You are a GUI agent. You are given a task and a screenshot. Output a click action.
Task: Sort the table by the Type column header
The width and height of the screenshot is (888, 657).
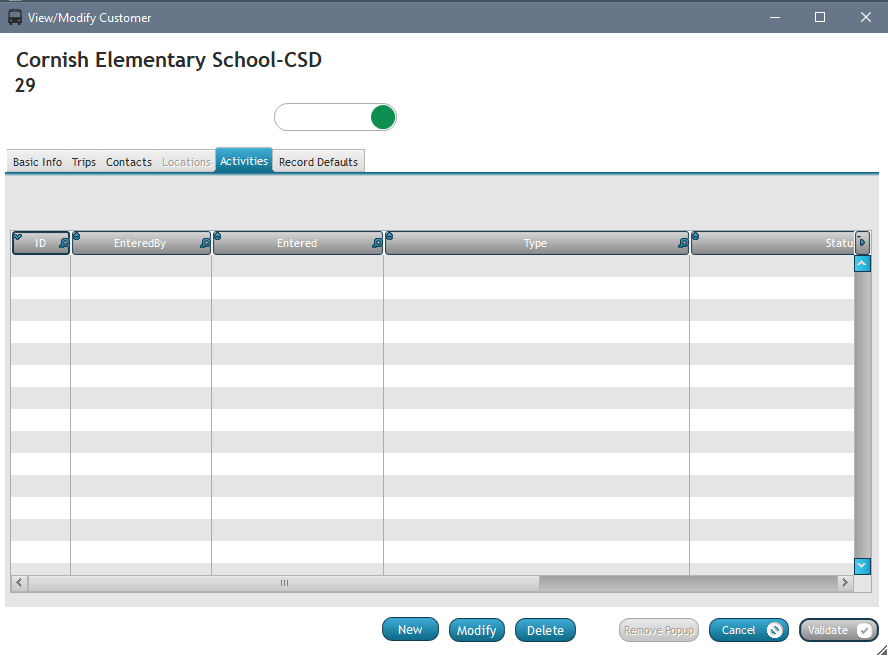535,243
